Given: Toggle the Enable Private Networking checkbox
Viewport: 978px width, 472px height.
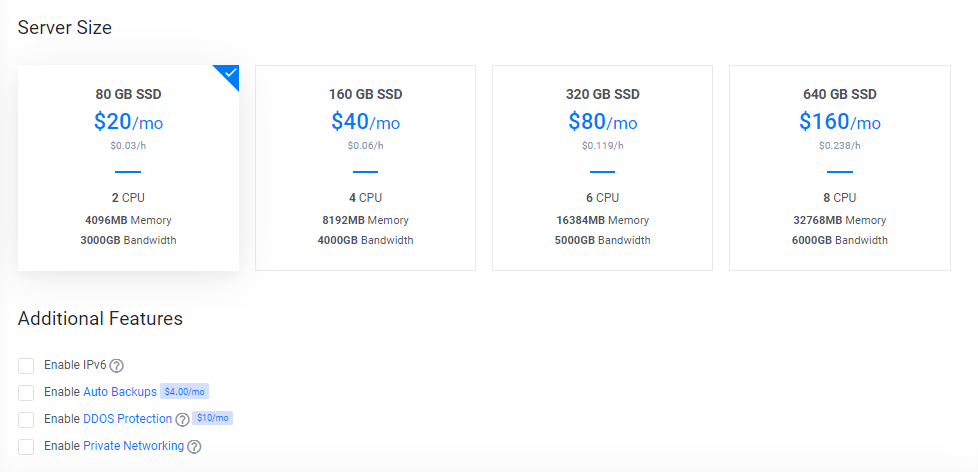Looking at the screenshot, I should point(26,446).
